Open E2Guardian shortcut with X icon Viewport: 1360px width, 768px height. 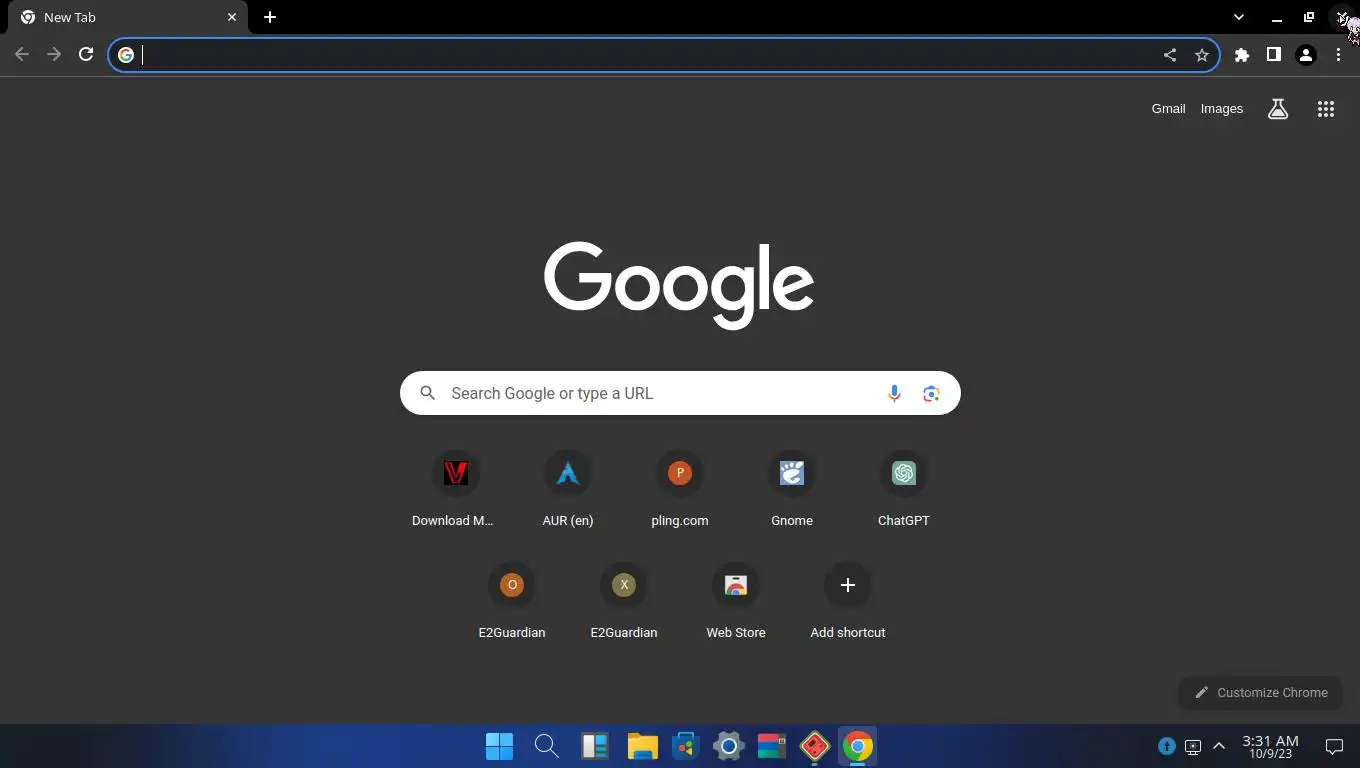click(x=623, y=602)
